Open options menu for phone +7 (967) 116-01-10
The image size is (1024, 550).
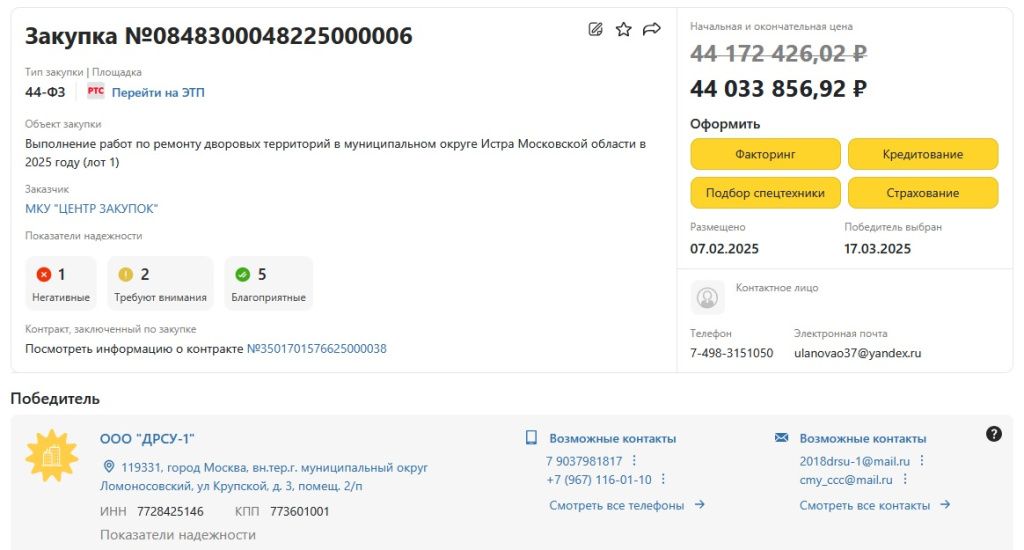pos(663,479)
